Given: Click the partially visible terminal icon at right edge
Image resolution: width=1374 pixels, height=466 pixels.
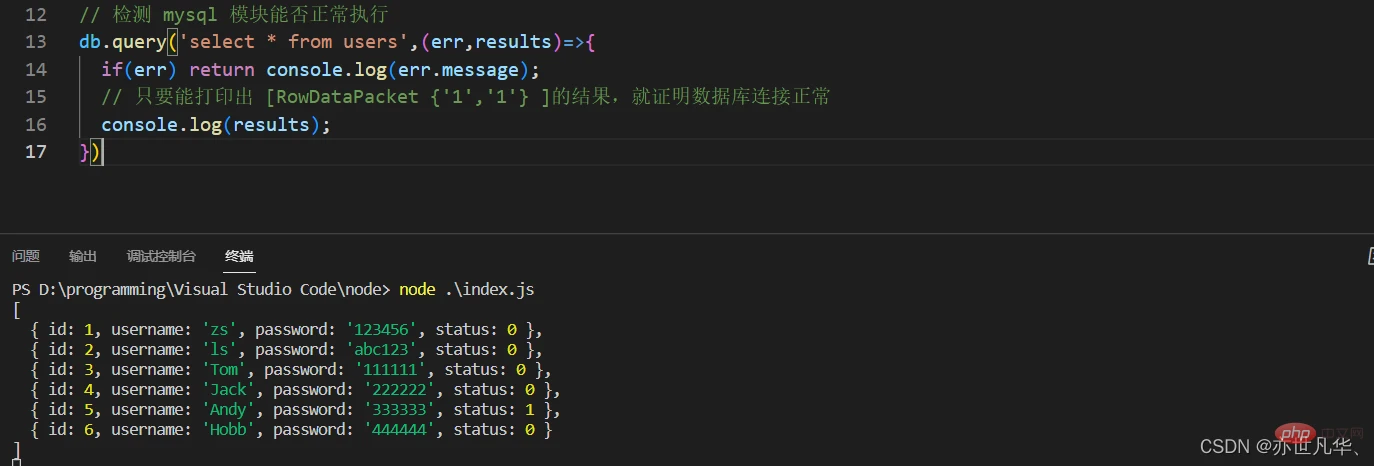Looking at the screenshot, I should tap(1368, 257).
